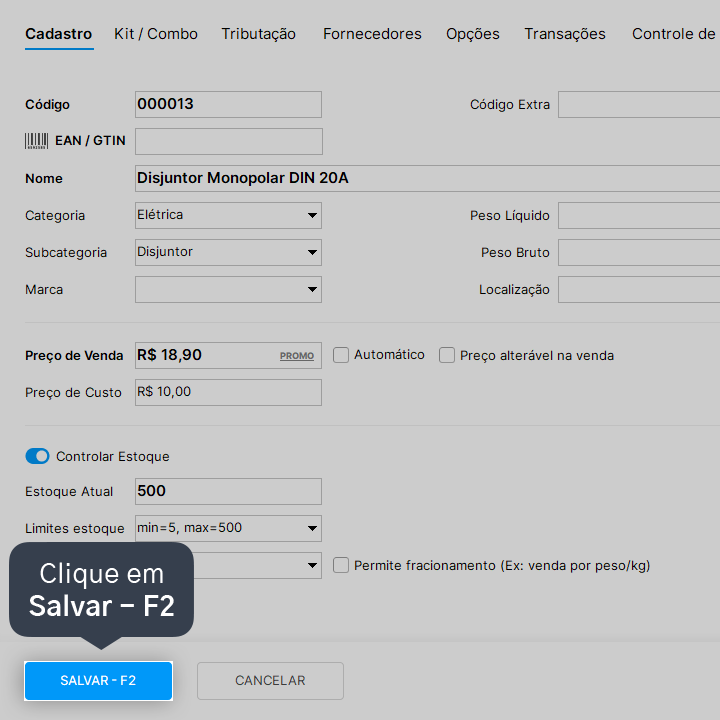This screenshot has height=720, width=720.
Task: Open the Tributação tab
Action: coord(259,34)
